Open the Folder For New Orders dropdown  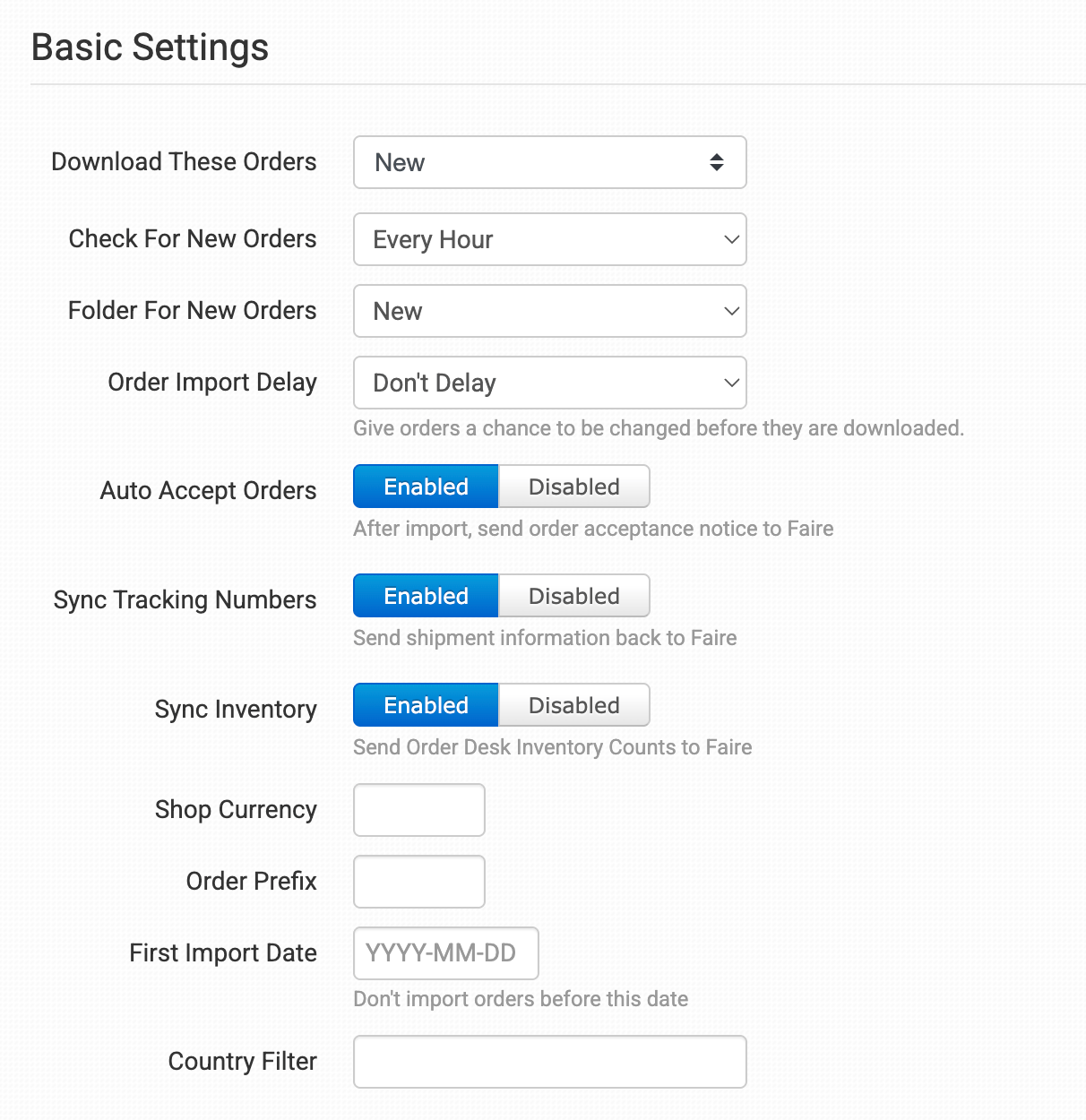click(549, 311)
